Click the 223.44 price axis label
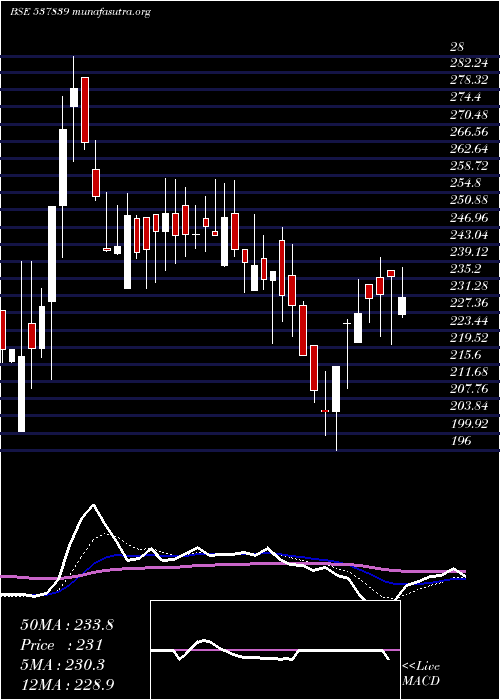 (467, 321)
